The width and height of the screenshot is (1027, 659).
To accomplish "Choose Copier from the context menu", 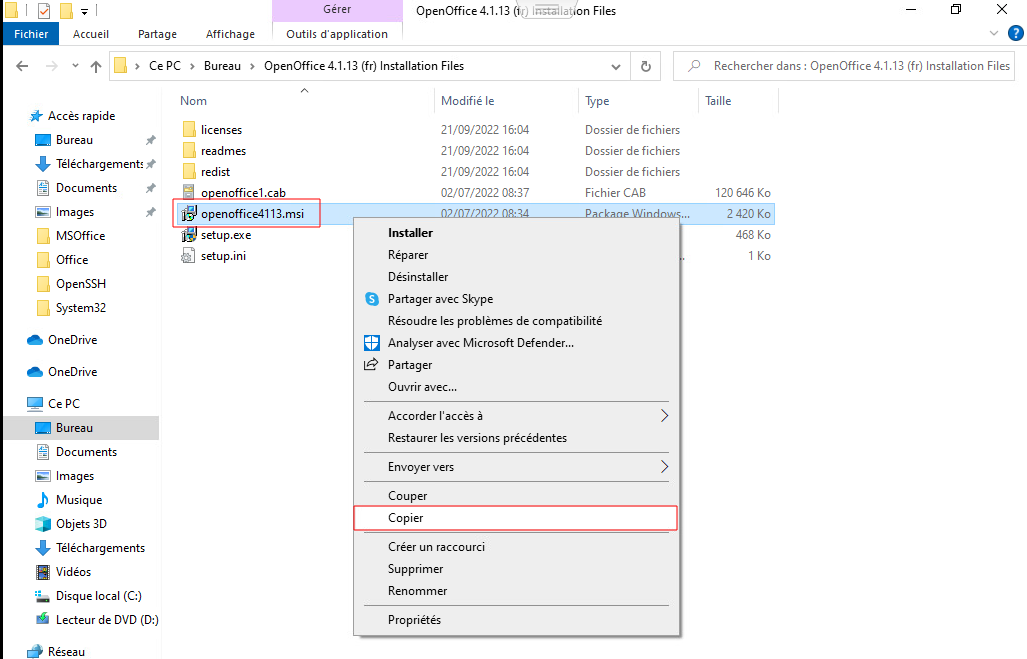I will click(x=406, y=518).
